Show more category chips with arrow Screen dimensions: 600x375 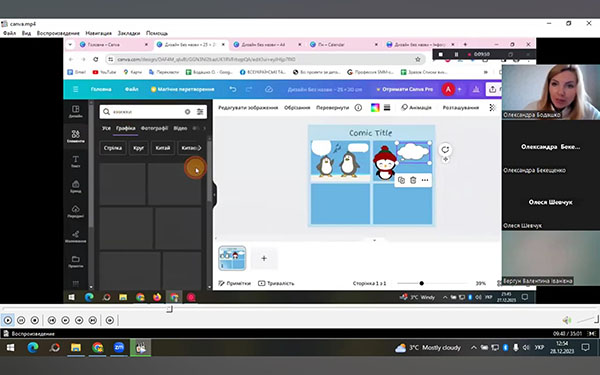point(199,148)
